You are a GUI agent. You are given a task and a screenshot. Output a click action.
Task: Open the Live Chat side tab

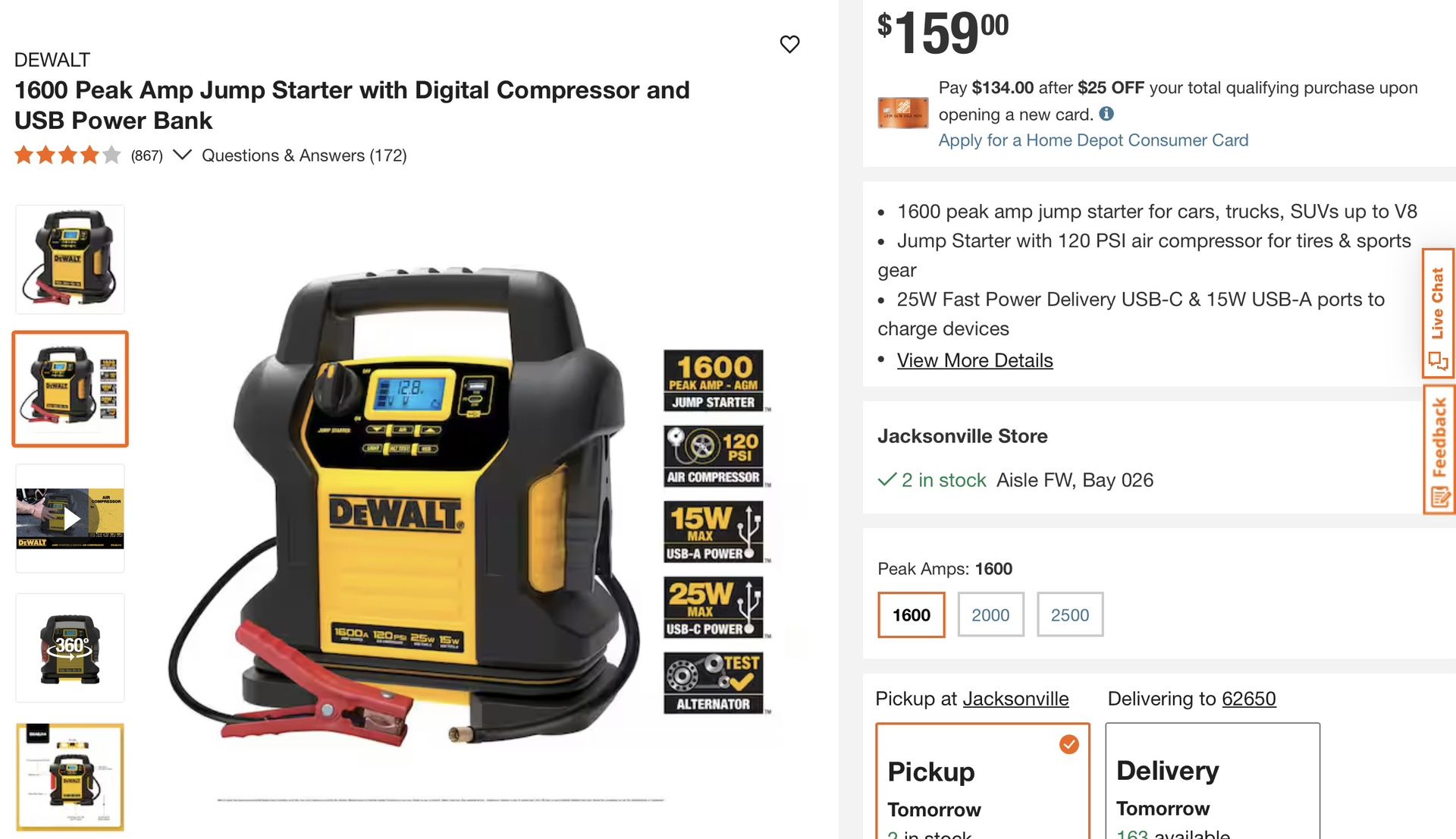[1439, 313]
